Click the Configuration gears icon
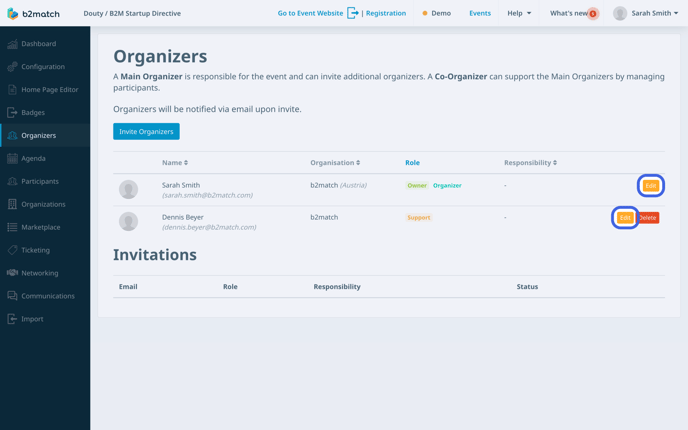 tap(12, 67)
